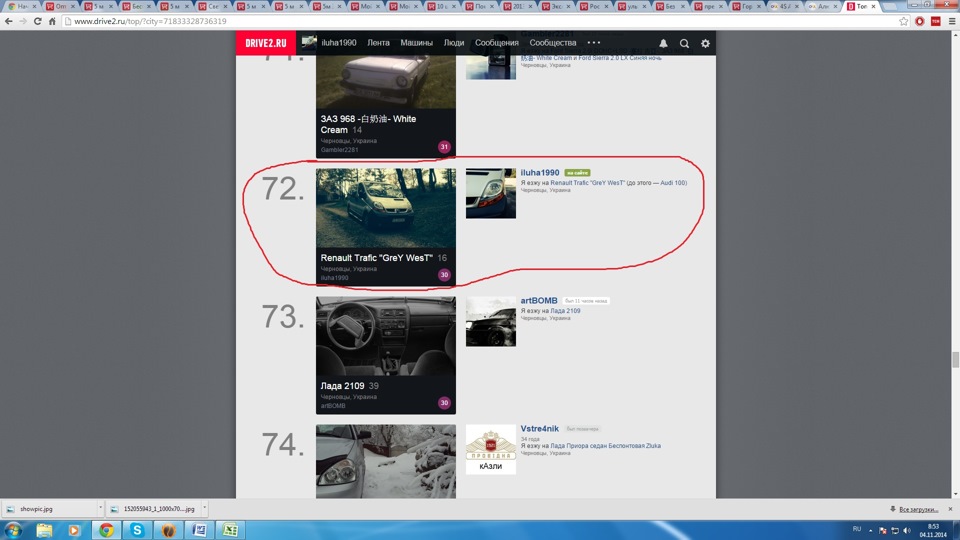Viewport: 960px width, 540px height.
Task: Click artBOMB owner text on Лада 2109 card
Action: point(332,406)
